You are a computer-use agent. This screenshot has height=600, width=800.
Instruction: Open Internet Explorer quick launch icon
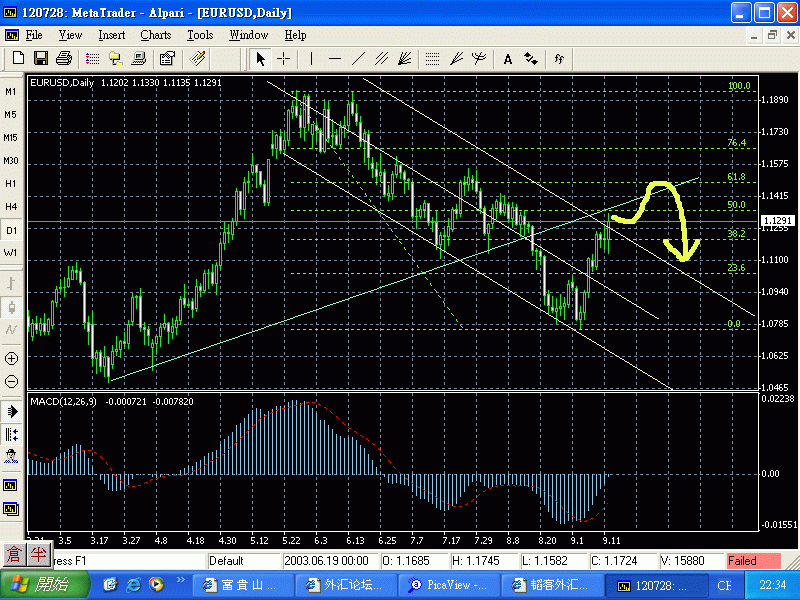[133, 585]
